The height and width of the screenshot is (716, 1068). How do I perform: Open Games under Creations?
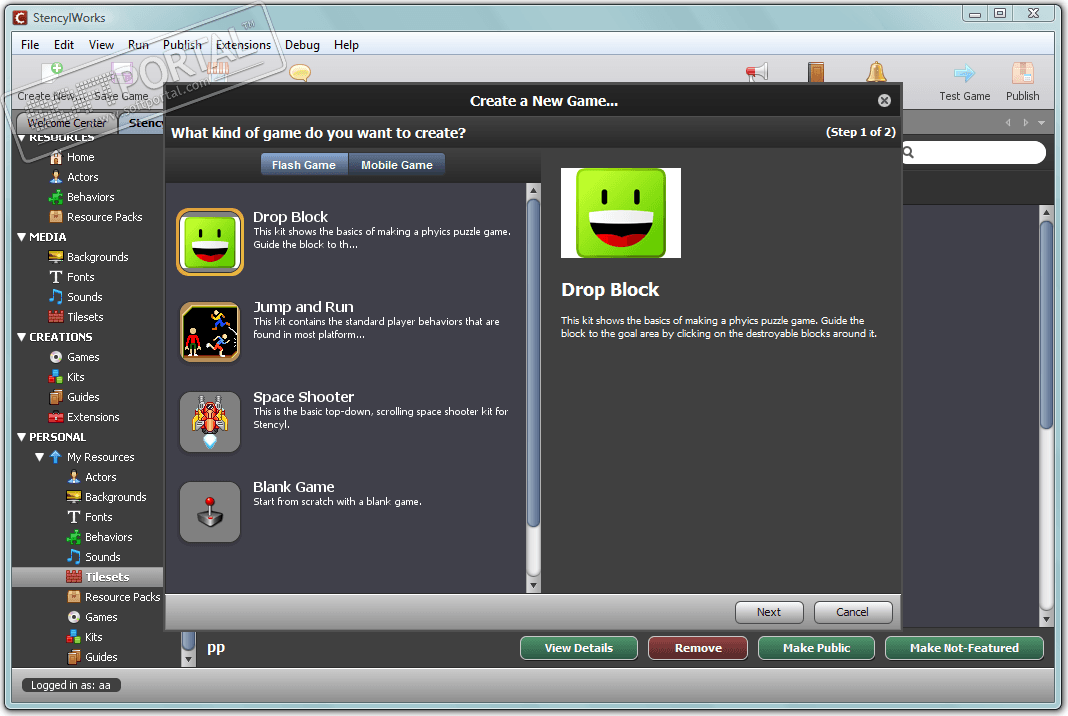pos(83,357)
